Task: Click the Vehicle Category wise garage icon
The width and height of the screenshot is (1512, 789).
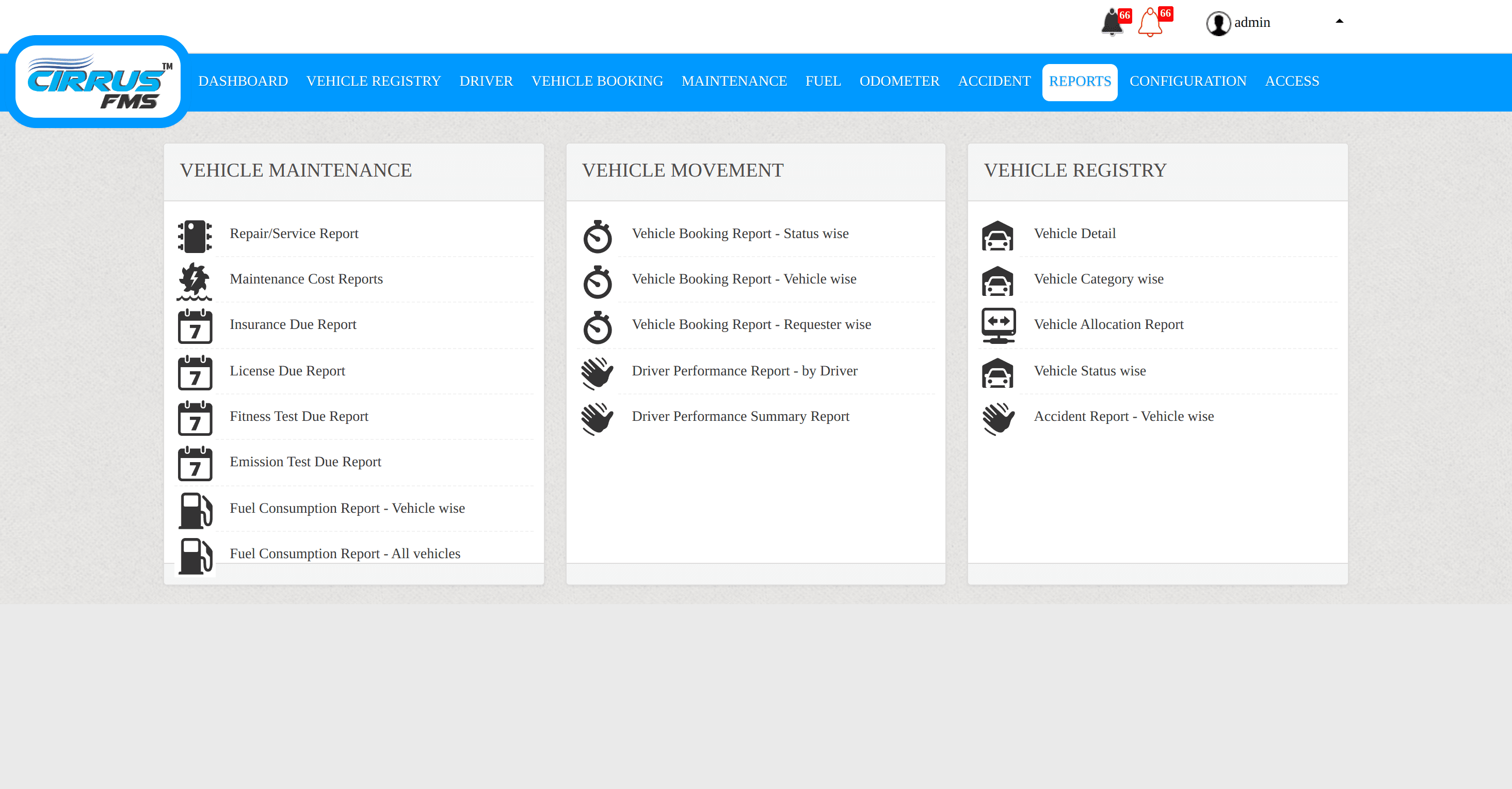Action: (x=998, y=281)
